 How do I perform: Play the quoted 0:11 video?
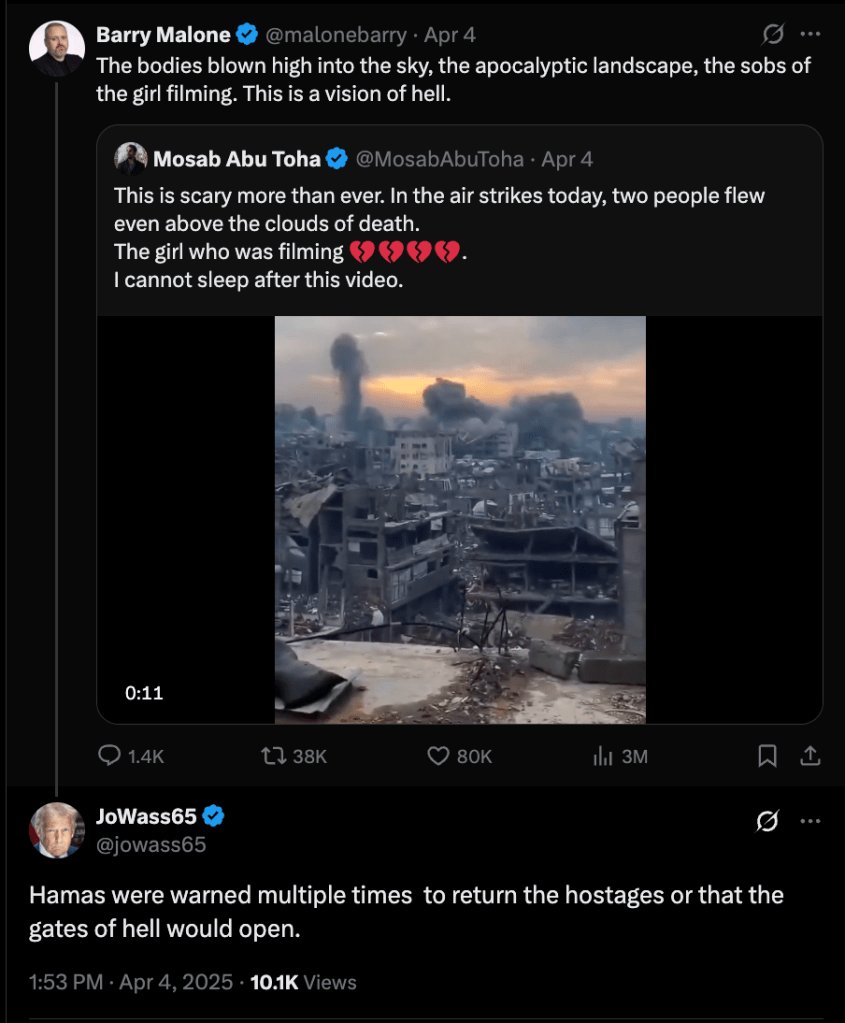click(460, 519)
